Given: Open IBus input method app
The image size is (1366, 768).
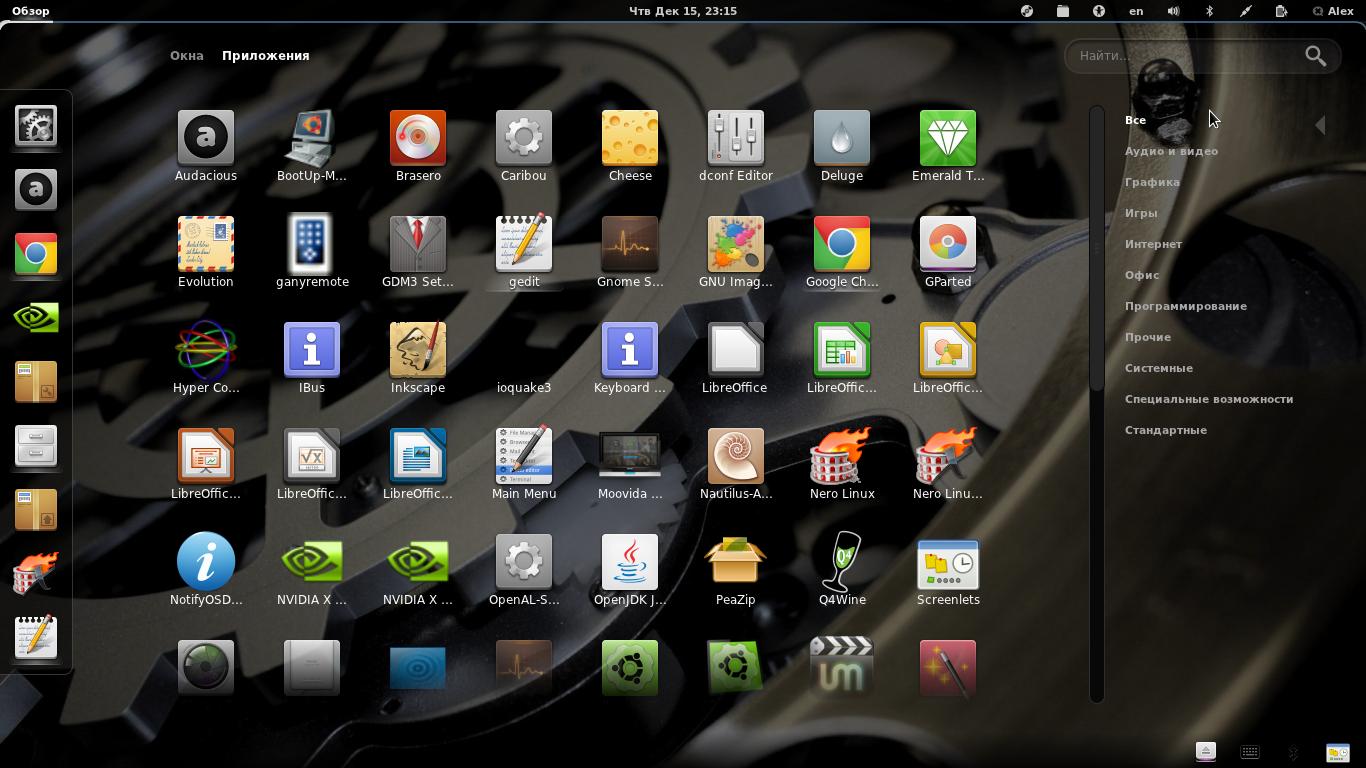Looking at the screenshot, I should 312,358.
